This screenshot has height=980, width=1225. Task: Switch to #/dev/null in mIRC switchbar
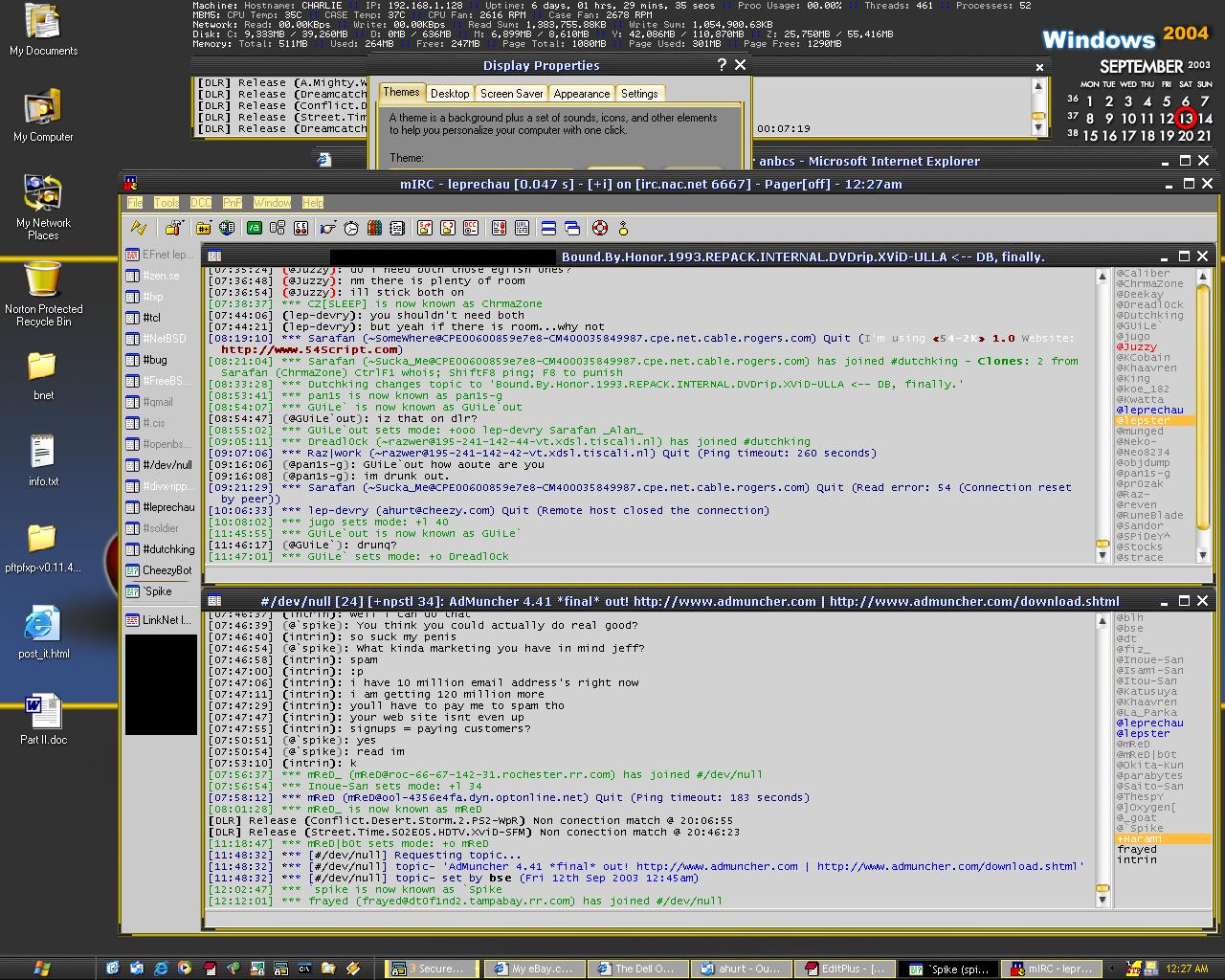tap(161, 465)
